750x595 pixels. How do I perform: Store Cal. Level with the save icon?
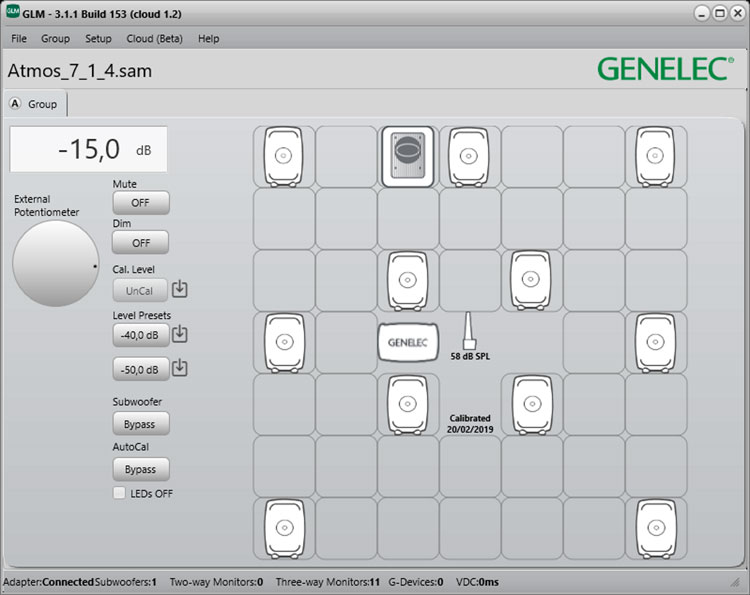coord(180,289)
